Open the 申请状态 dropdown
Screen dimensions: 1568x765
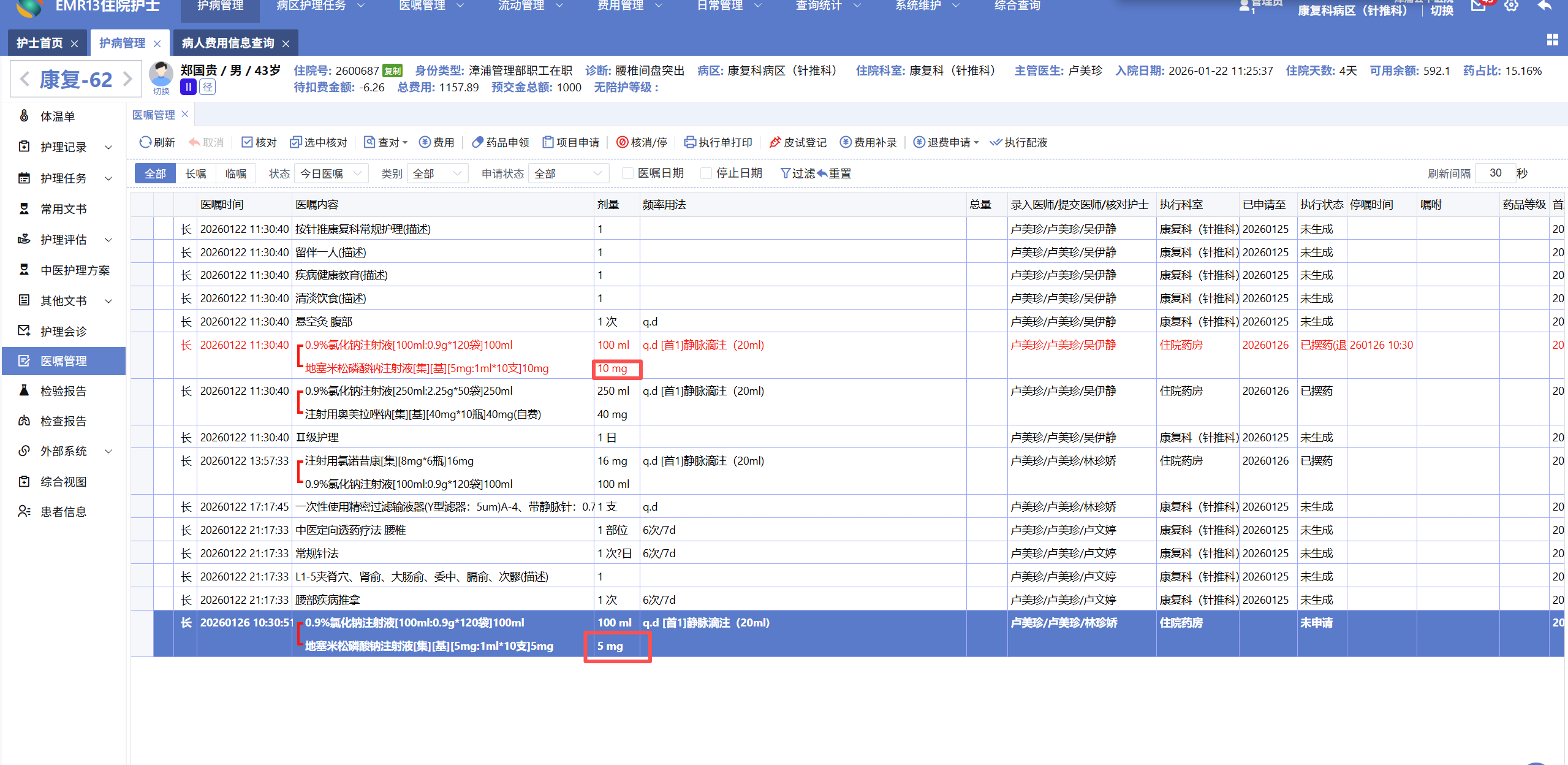(x=569, y=173)
